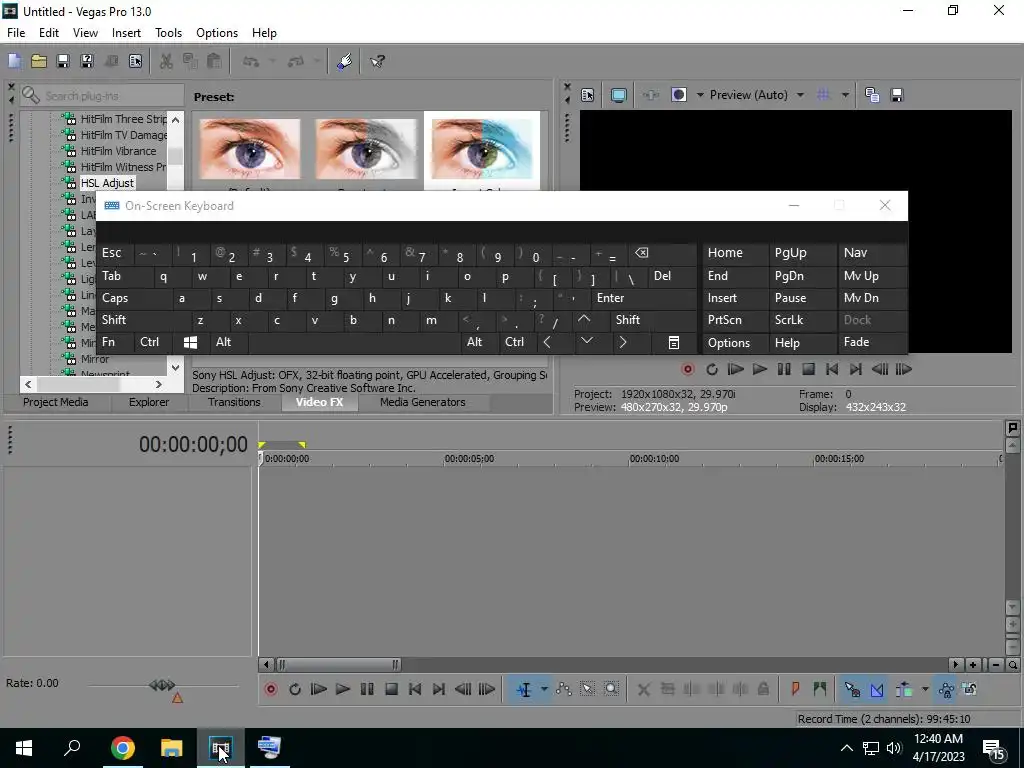Go to Start in timeline transport
This screenshot has width=1024, height=768.
tap(415, 690)
